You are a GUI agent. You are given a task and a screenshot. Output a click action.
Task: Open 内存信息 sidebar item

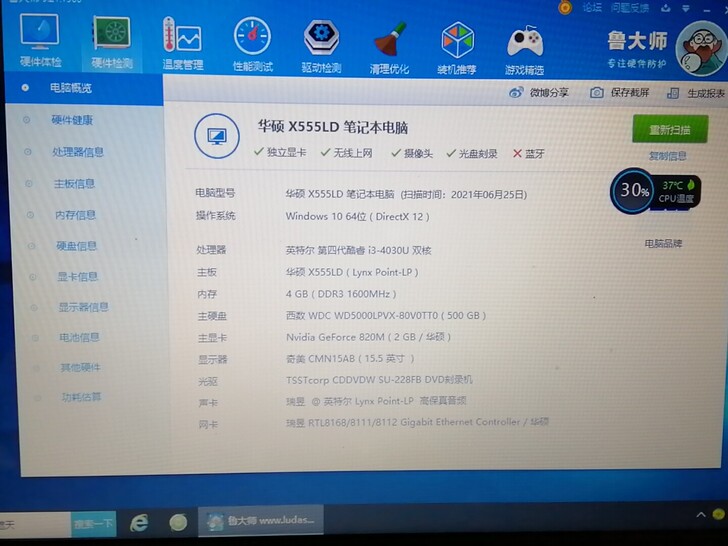75,215
